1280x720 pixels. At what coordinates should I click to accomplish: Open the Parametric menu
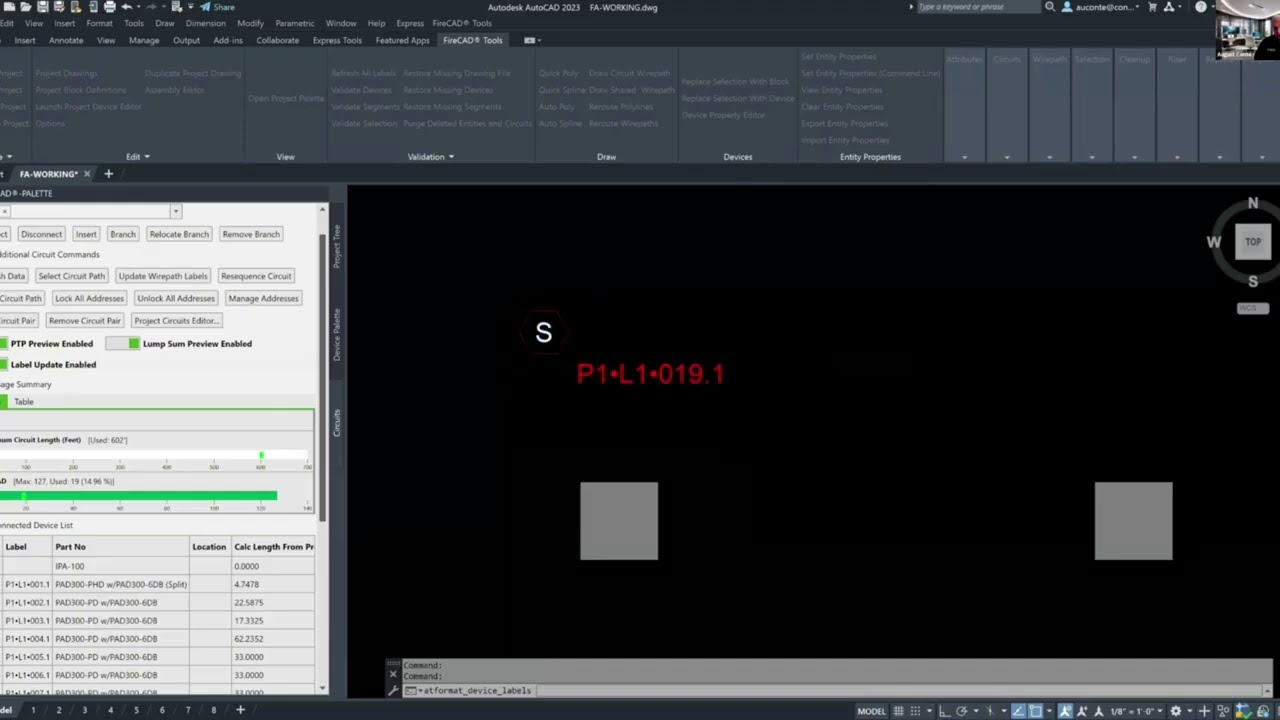(x=295, y=23)
